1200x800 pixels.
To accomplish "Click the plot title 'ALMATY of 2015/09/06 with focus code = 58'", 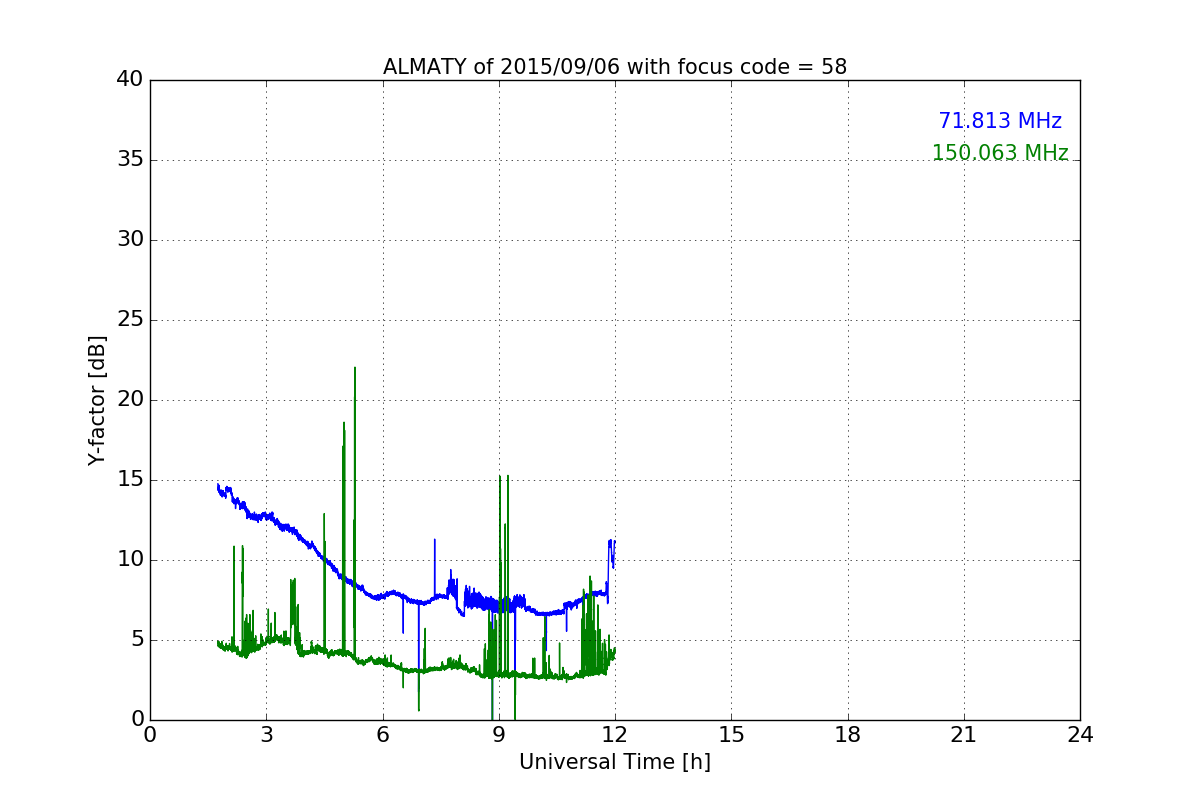I will (615, 67).
